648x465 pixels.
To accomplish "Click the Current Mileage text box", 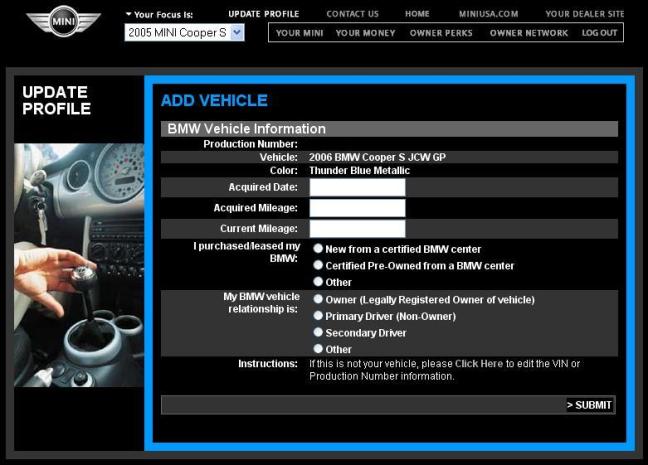I will [x=357, y=229].
